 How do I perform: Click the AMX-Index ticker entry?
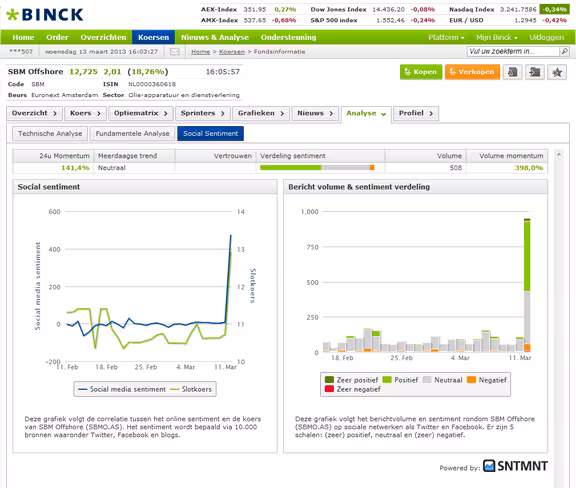point(248,20)
